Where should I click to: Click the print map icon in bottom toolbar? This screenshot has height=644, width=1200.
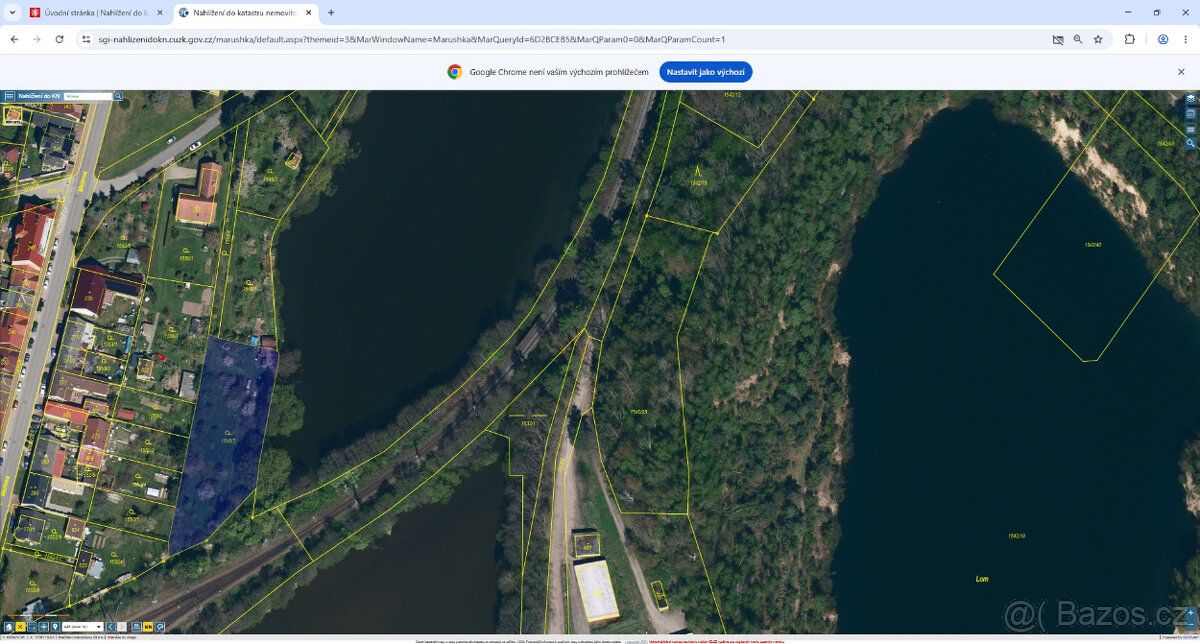click(136, 627)
